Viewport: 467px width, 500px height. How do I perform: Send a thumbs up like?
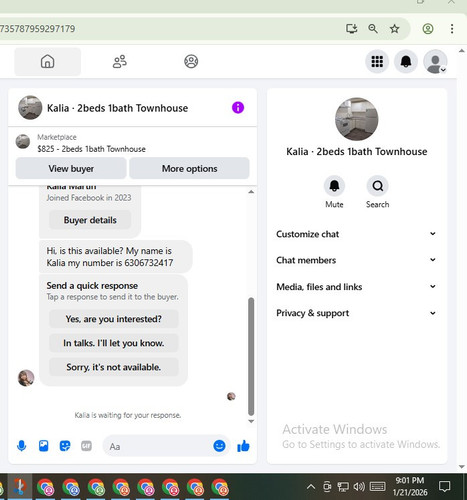(x=243, y=446)
